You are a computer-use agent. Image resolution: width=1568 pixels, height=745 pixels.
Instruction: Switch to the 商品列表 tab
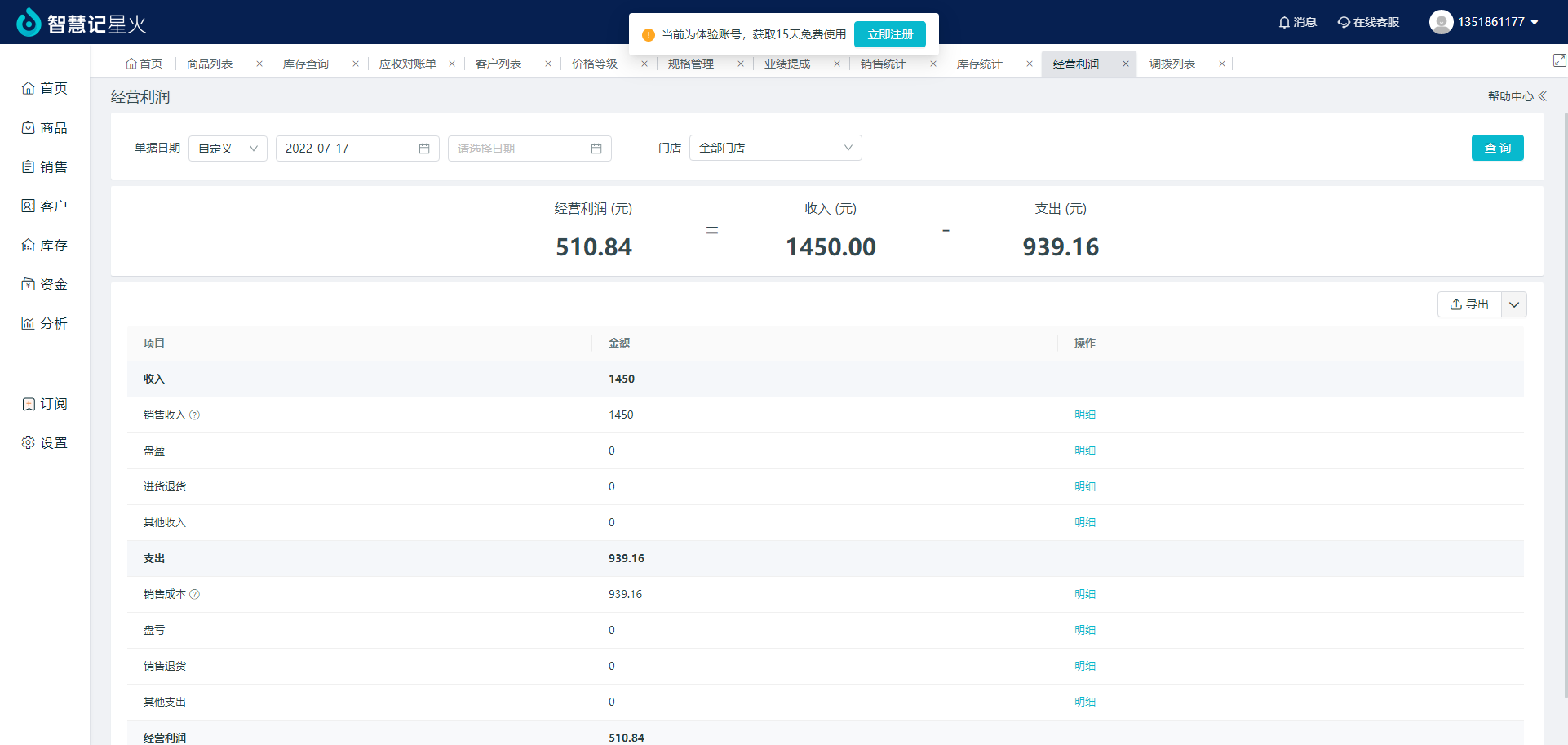coord(210,64)
